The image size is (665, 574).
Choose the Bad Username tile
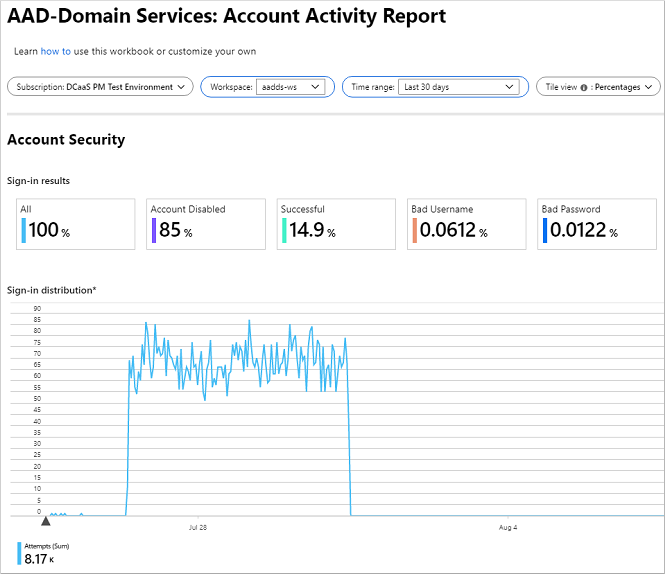click(466, 224)
